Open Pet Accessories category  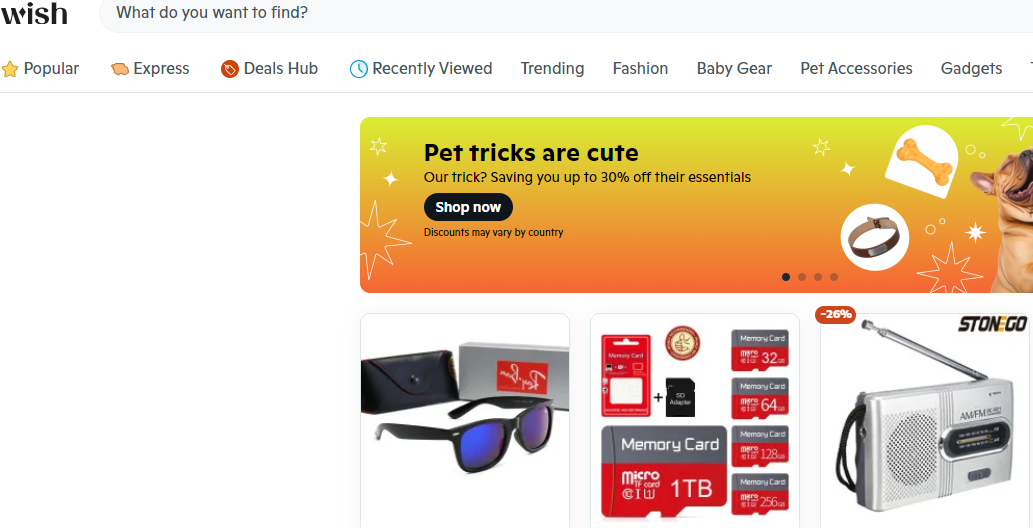856,69
